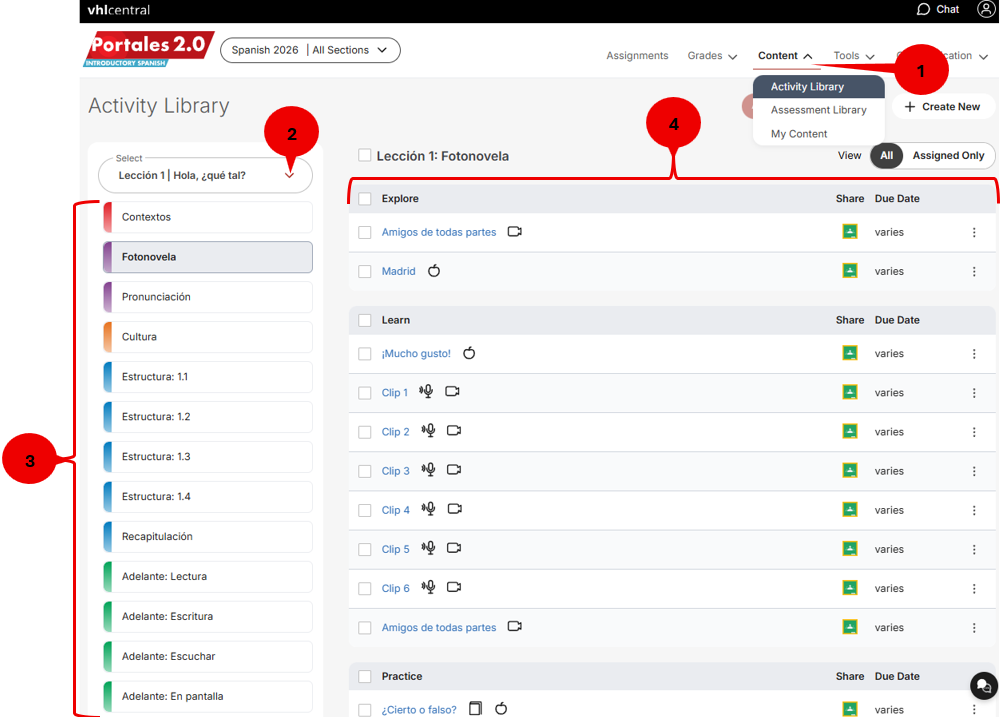The image size is (1002, 717).
Task: Open the three-dot menu for first Amigos de todas partes
Action: [974, 233]
